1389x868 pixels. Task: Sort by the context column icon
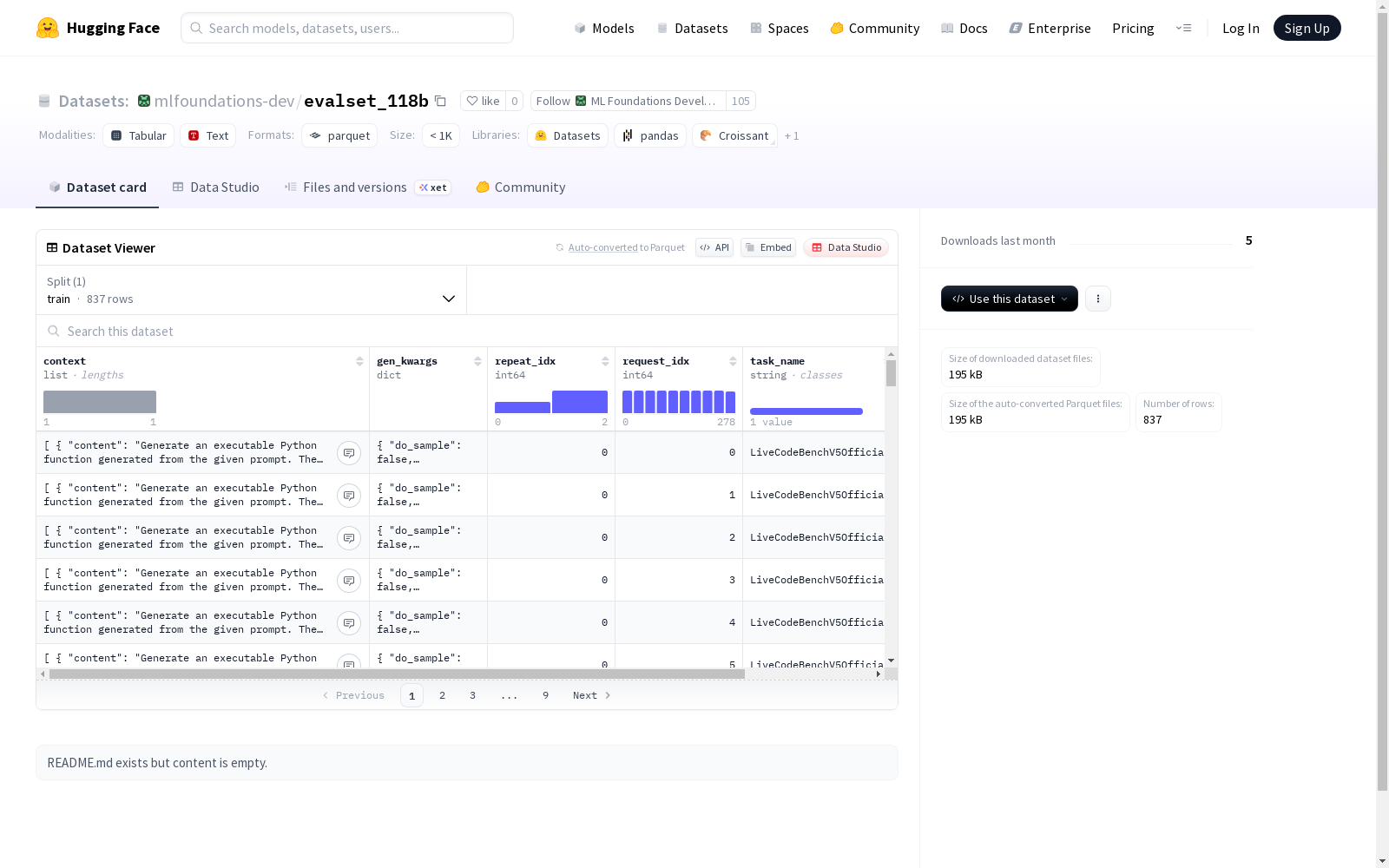pyautogui.click(x=359, y=361)
